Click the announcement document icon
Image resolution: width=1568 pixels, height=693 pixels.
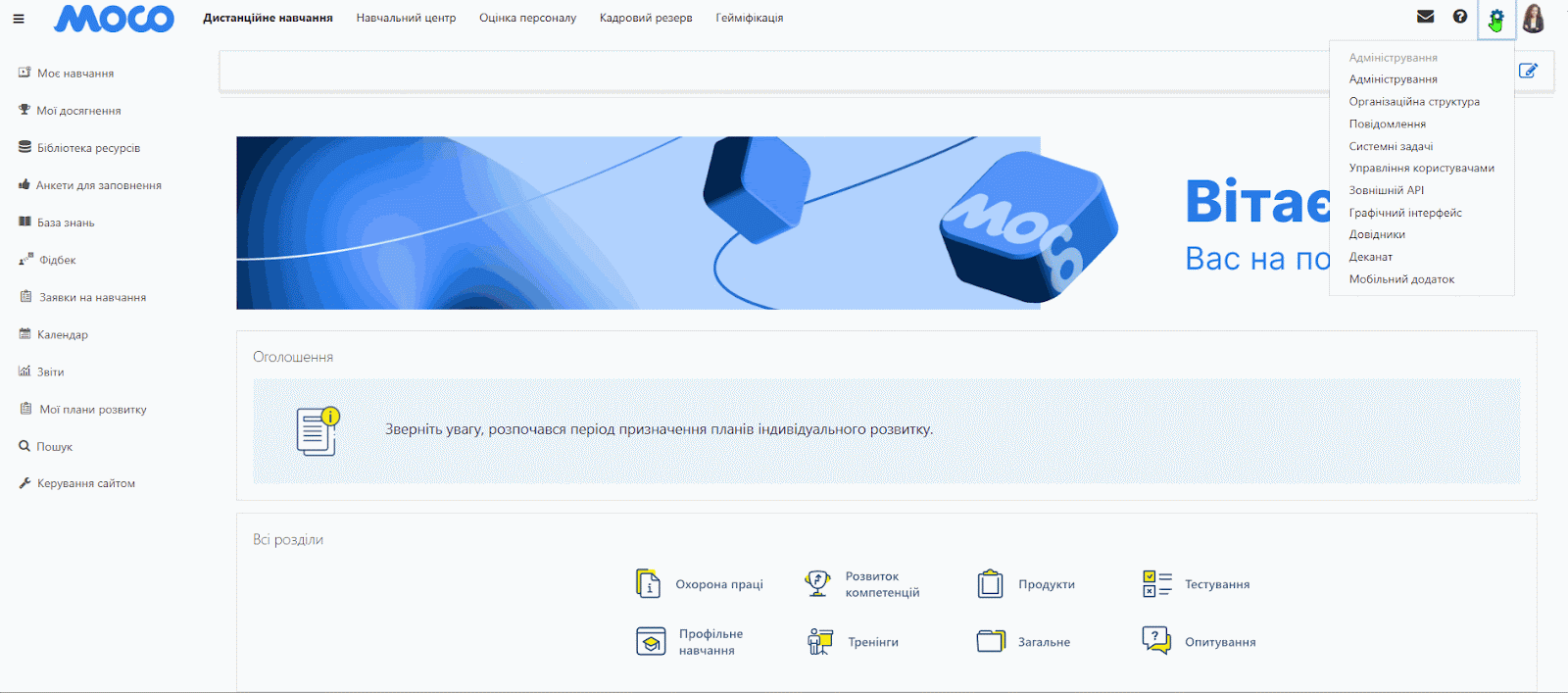pyautogui.click(x=318, y=431)
